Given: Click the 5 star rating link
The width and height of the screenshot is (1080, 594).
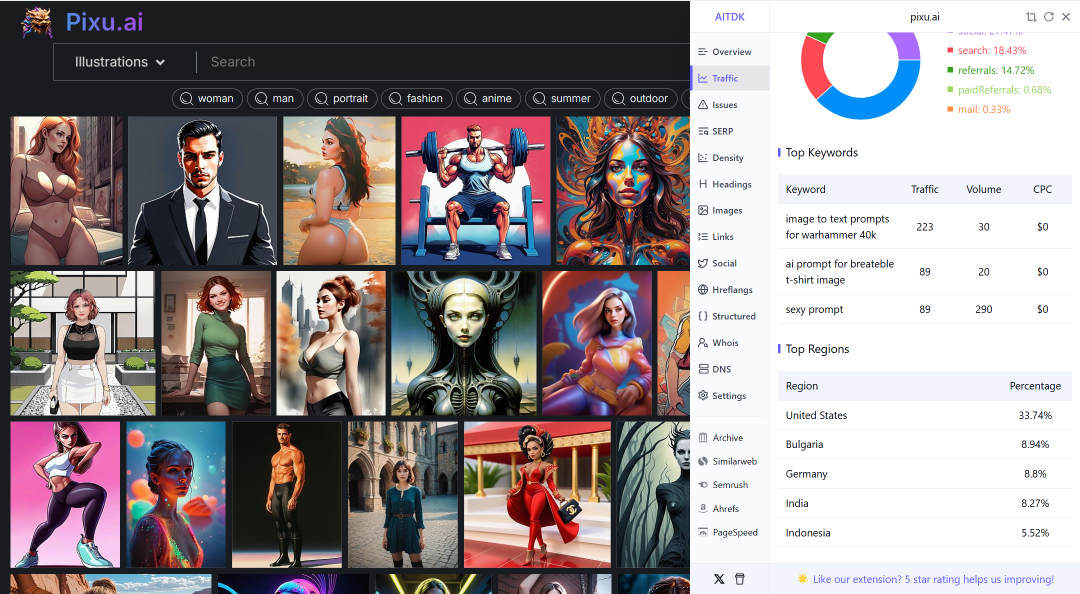Looking at the screenshot, I should tap(933, 580).
